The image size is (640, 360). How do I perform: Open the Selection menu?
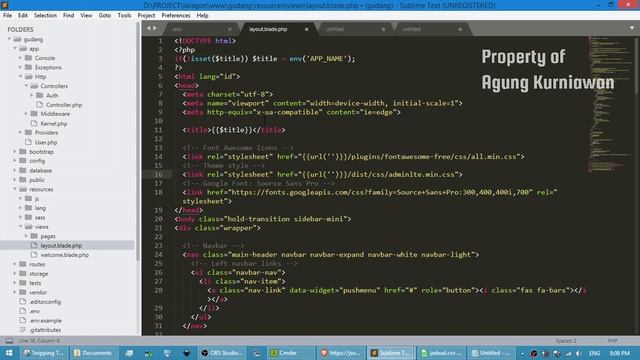point(45,15)
